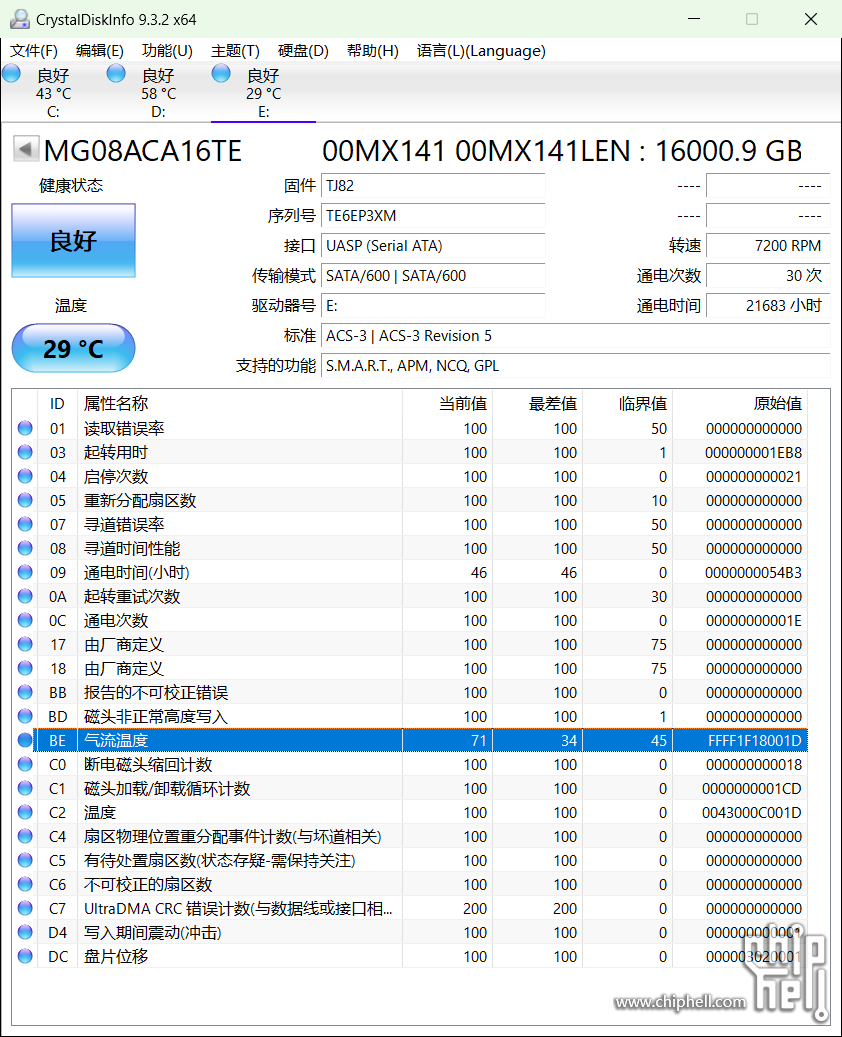Click the 固件 field showing TJ82
Image resolution: width=842 pixels, height=1037 pixels.
pyautogui.click(x=433, y=186)
